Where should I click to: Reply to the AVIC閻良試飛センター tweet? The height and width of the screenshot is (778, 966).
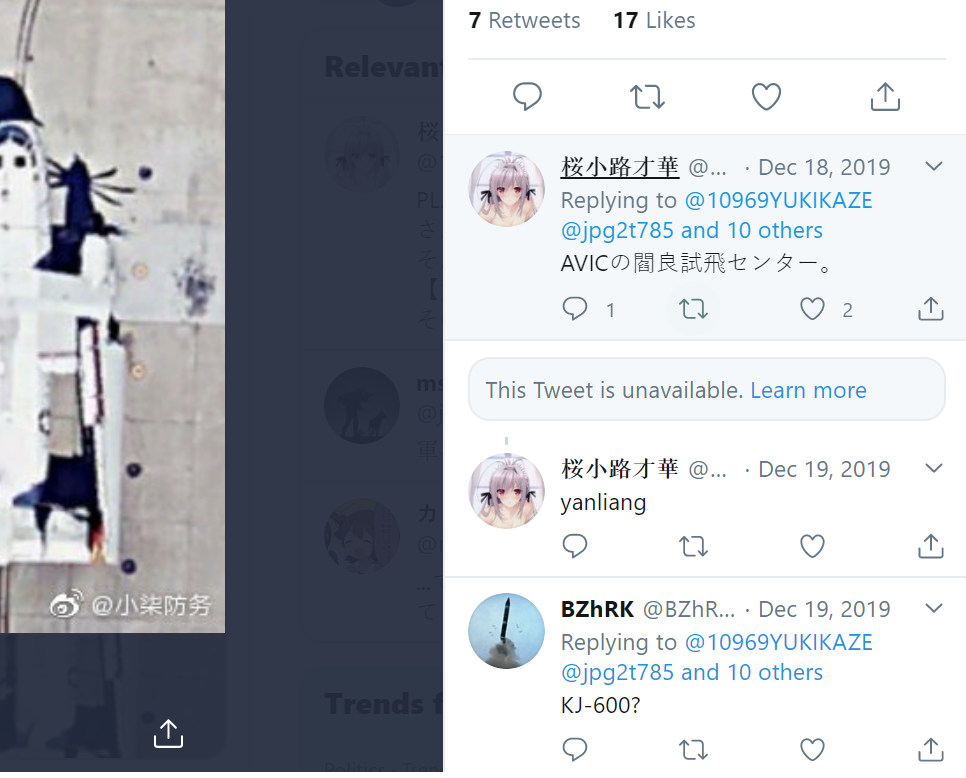(575, 309)
